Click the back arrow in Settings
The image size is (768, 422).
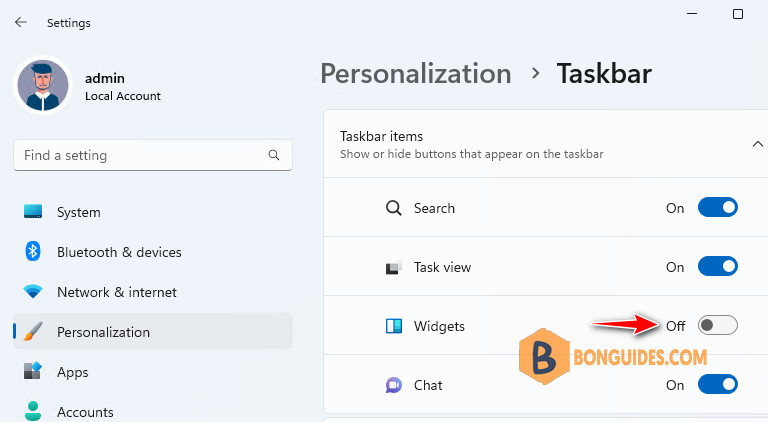coord(21,22)
